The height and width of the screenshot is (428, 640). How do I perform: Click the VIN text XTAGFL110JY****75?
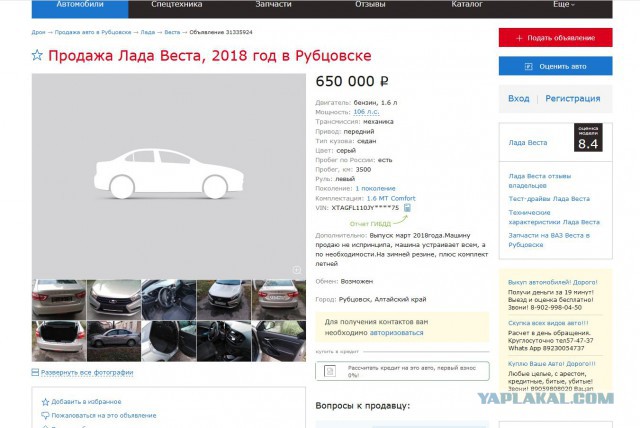pyautogui.click(x=365, y=208)
